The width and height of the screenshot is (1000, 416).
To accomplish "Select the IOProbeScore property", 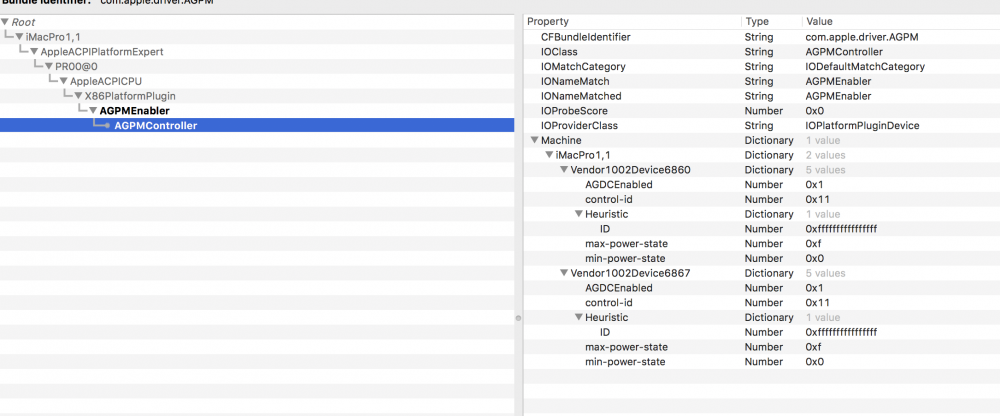I will coord(762,111).
